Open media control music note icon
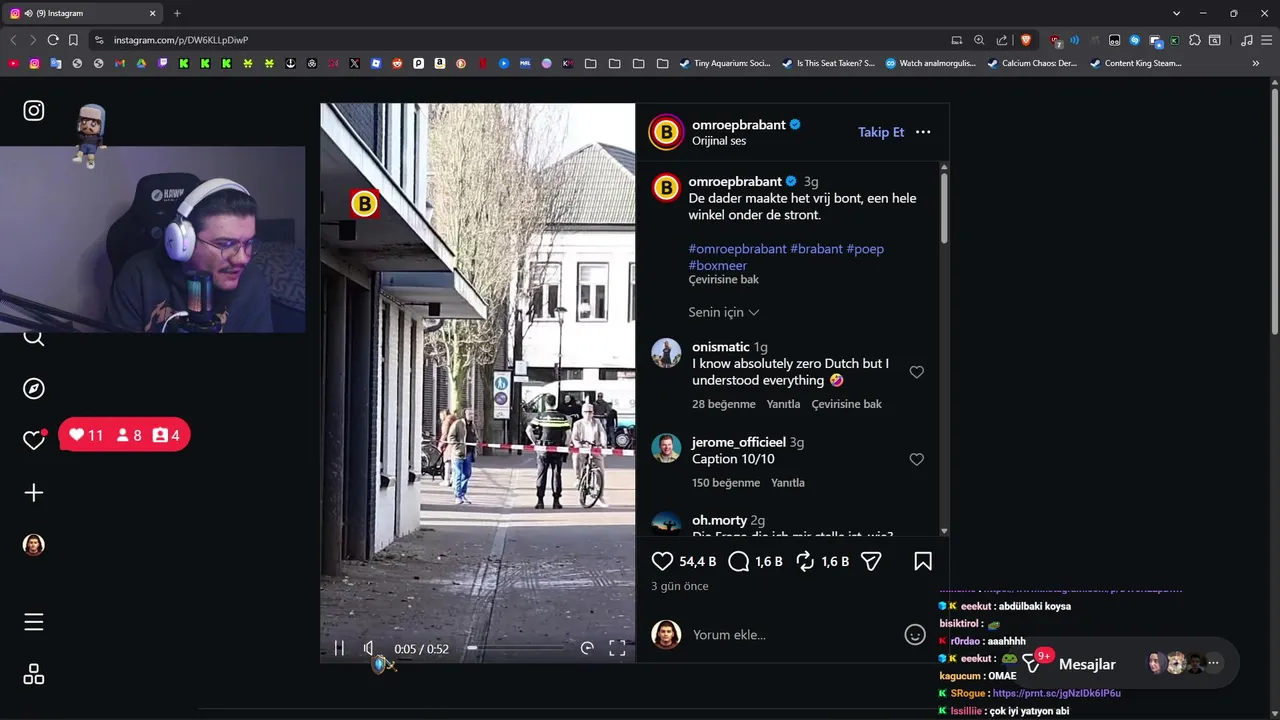This screenshot has width=1280, height=720. (1246, 40)
